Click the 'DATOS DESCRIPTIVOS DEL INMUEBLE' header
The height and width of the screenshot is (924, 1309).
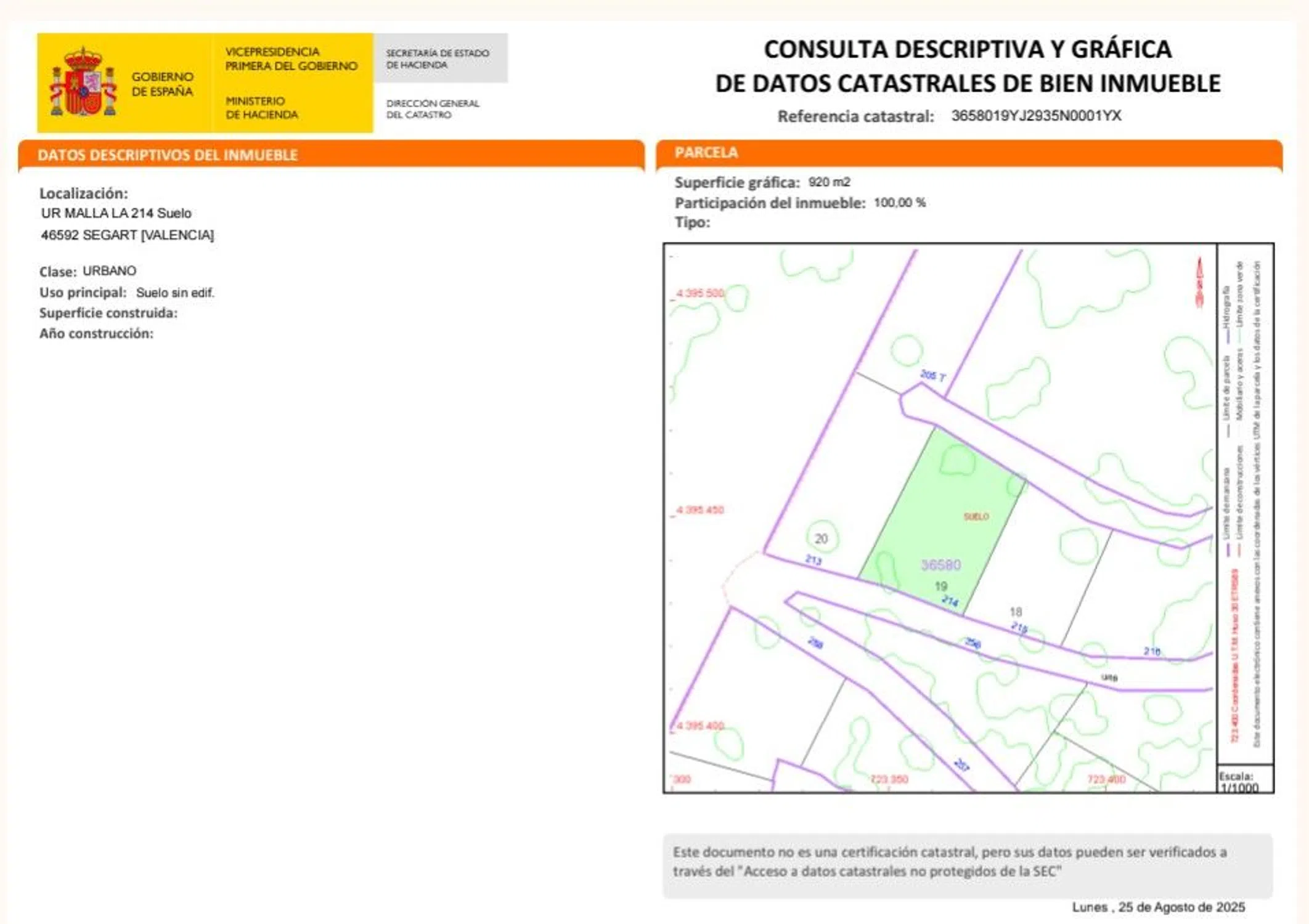tap(168, 155)
